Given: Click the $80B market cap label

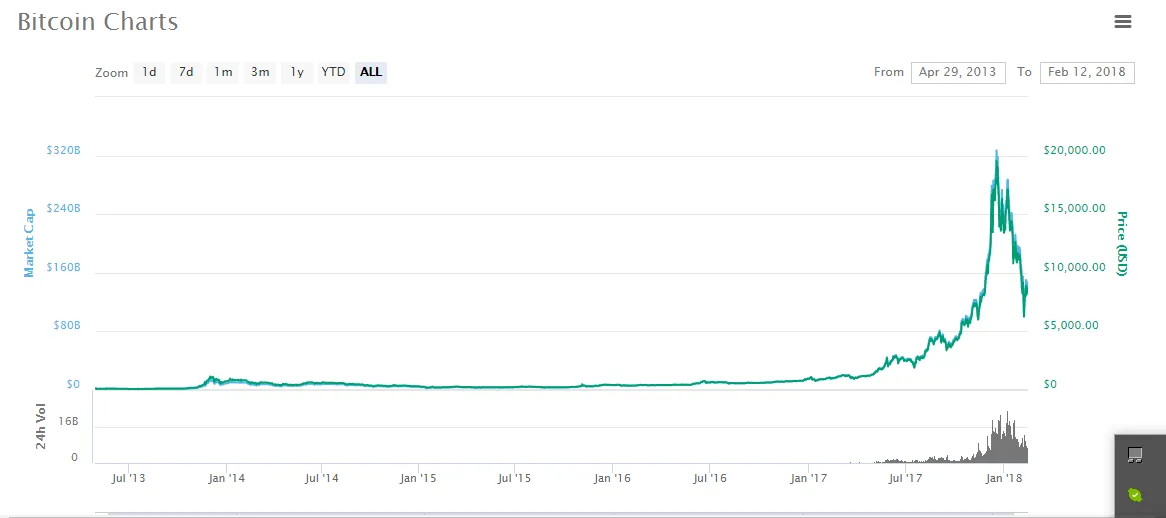Looking at the screenshot, I should [65, 326].
